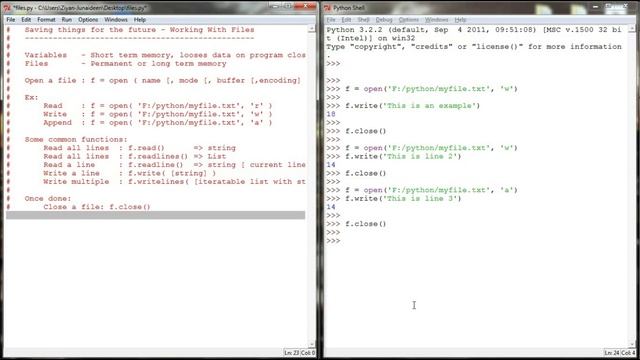The image size is (640, 360).
Task: Open the Help menu in Python Shell
Action: pyautogui.click(x=460, y=20)
